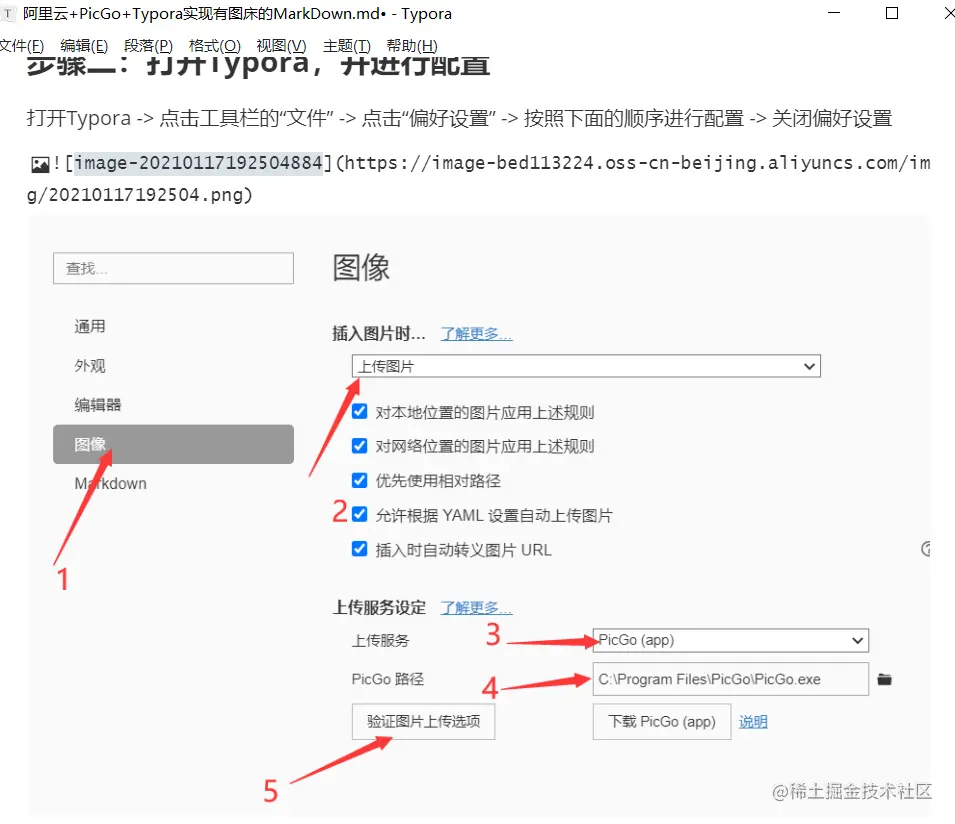Select 图像 in the preferences sidebar
Viewport: 955px width, 824px height.
[x=173, y=444]
